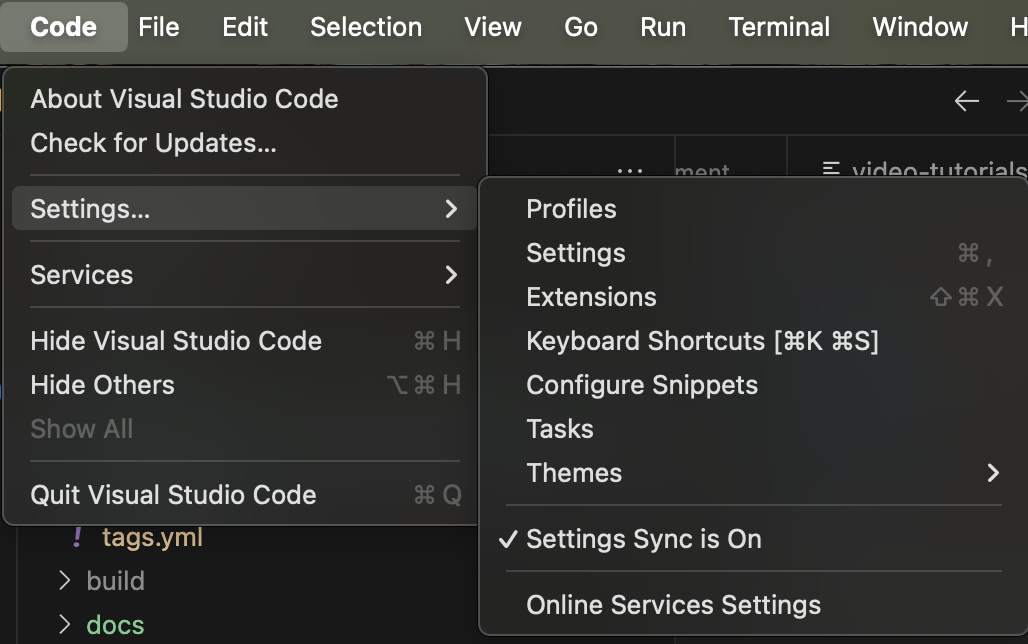Select Configure Snippets
This screenshot has height=644, width=1028.
[754, 385]
